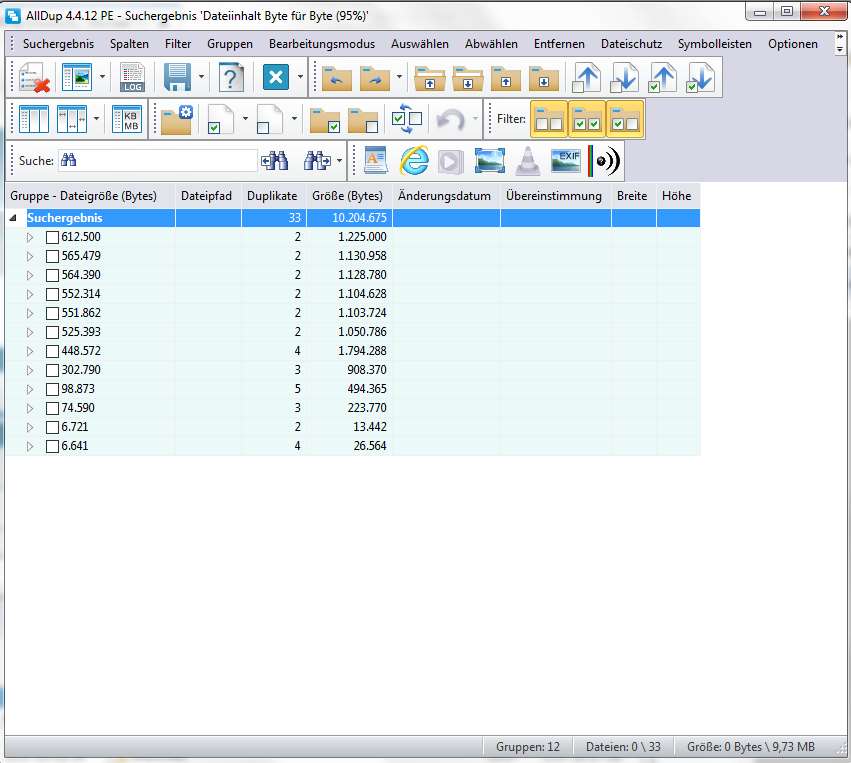Tick the checkbox for group 98.873
The width and height of the screenshot is (851, 763).
pos(52,390)
